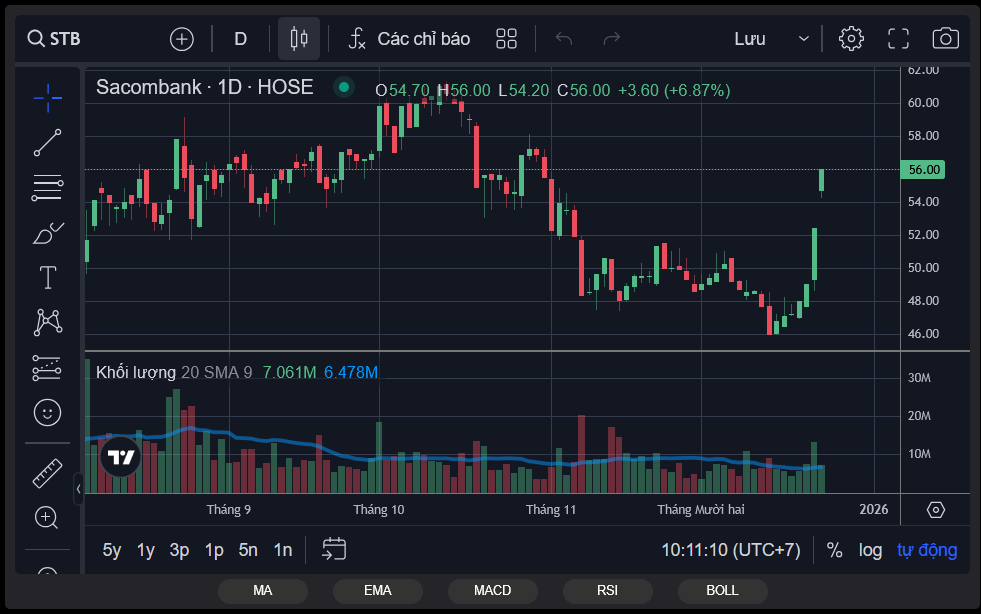Open the candlestick chart type selector
Viewport: 981px width, 614px height.
click(x=298, y=39)
